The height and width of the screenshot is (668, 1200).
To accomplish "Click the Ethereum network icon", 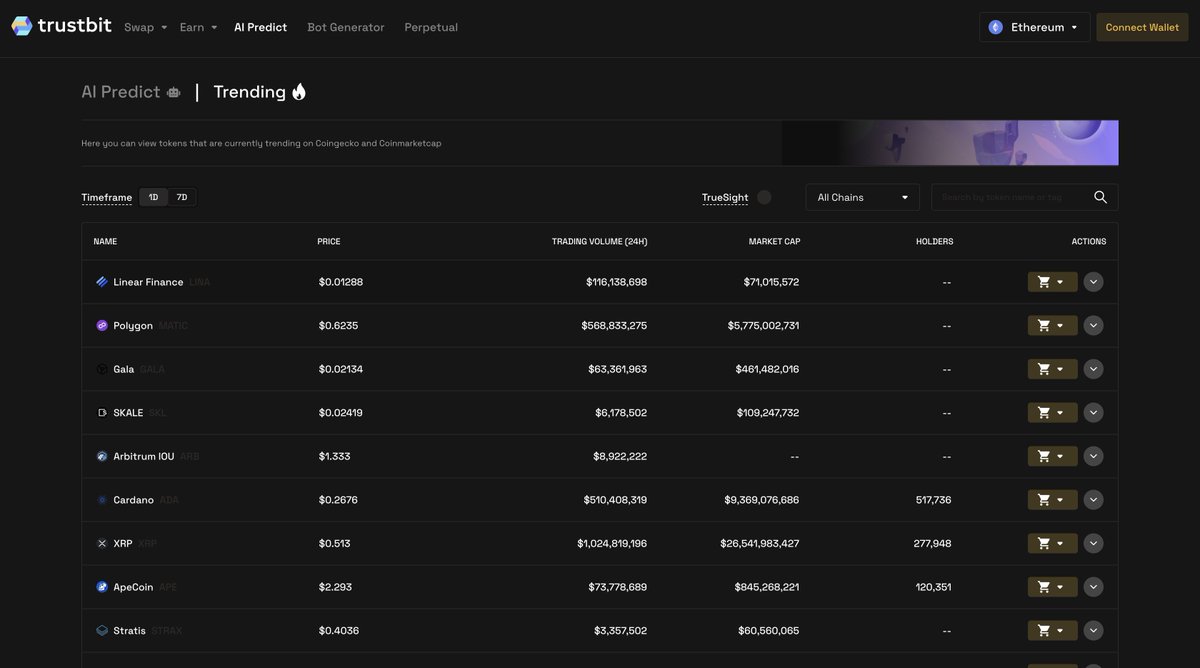I will click(996, 27).
